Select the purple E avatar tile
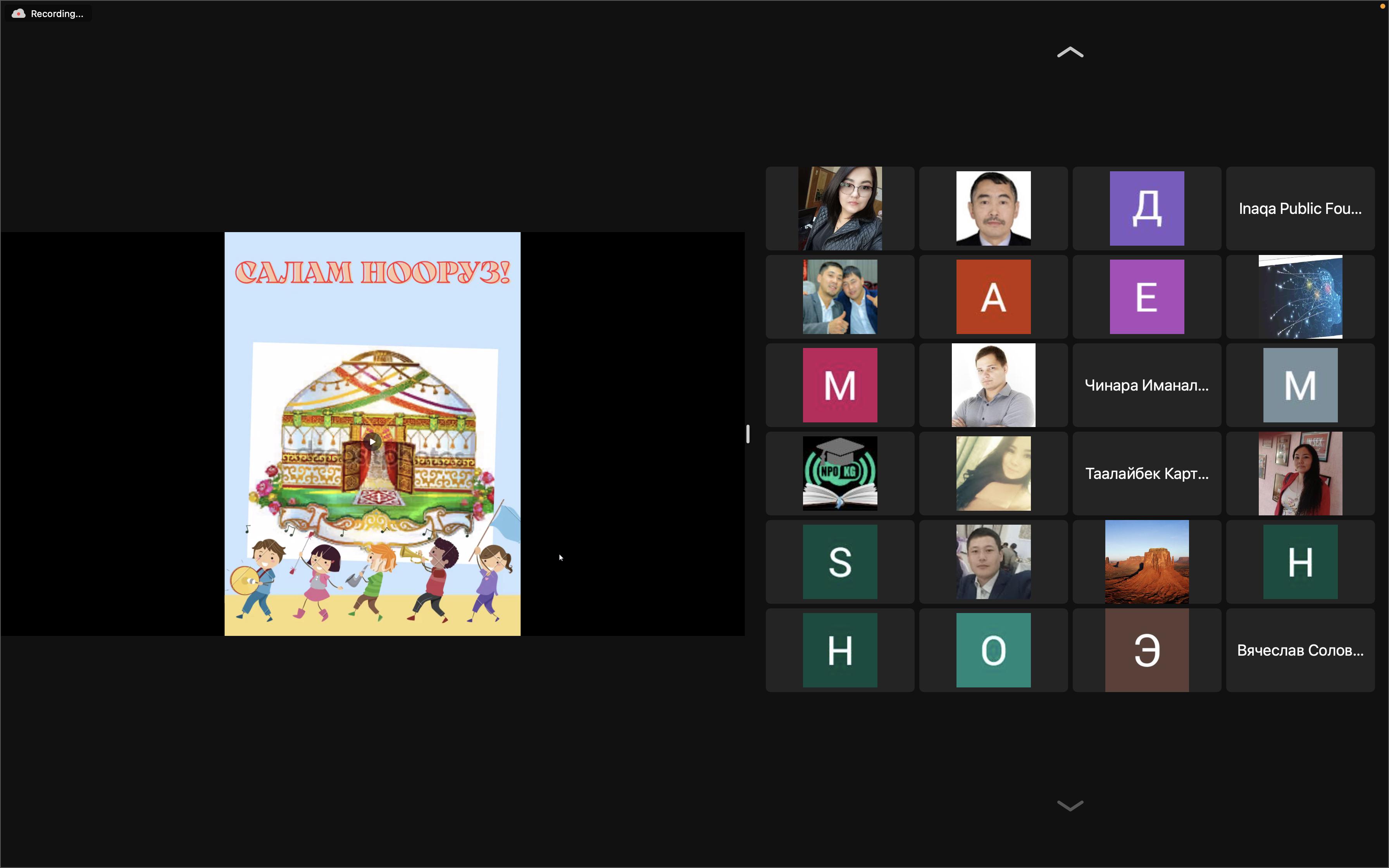The height and width of the screenshot is (868, 1389). 1147,297
